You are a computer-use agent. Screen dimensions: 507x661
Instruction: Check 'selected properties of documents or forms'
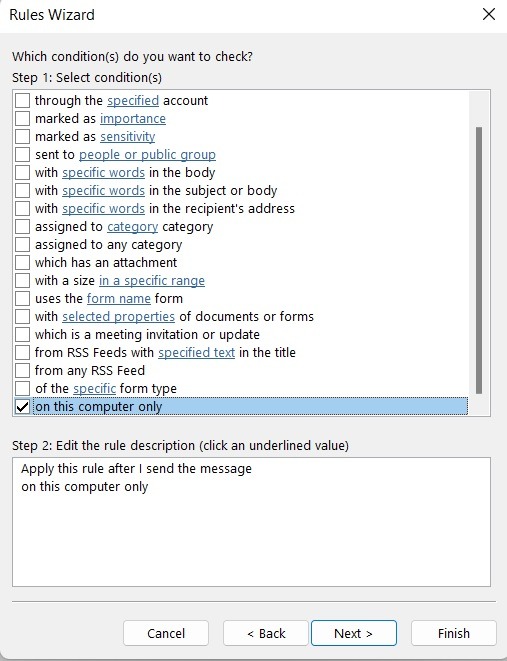[22, 317]
